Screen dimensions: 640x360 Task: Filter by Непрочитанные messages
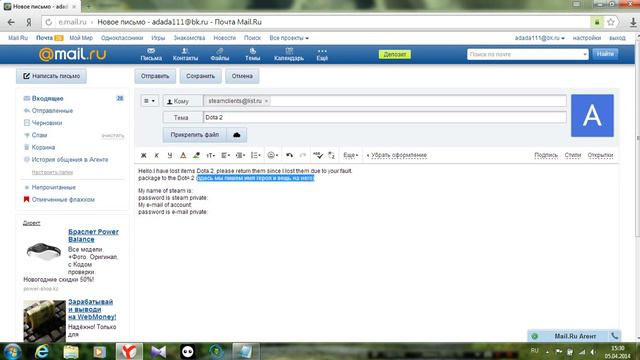pos(54,187)
